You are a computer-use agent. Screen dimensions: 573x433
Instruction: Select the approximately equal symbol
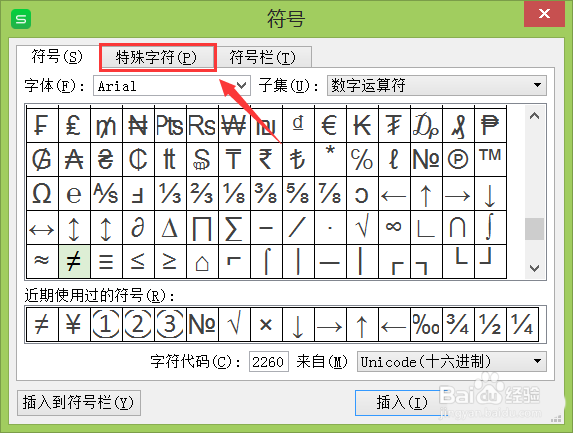pyautogui.click(x=42, y=261)
